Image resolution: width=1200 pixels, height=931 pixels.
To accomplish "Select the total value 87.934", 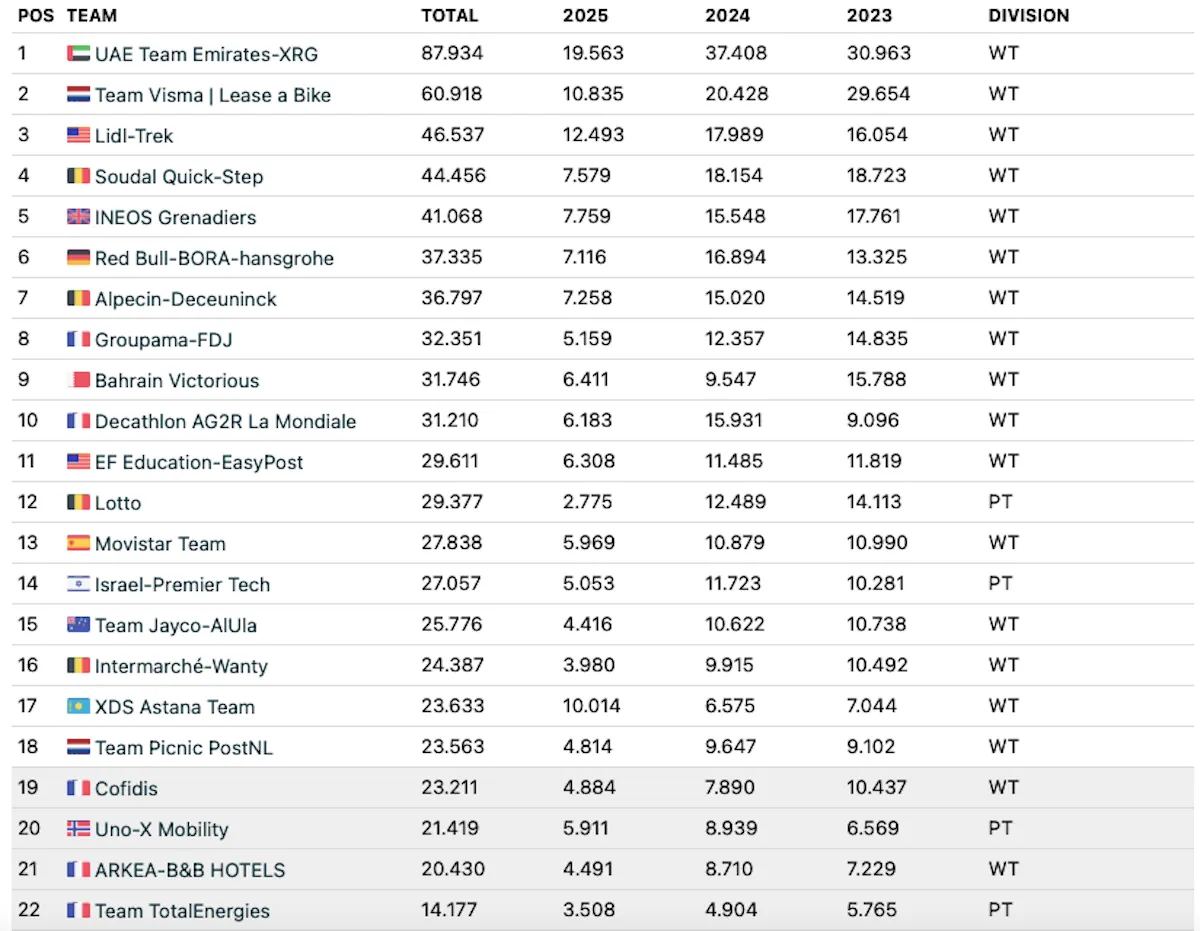I will coord(452,53).
